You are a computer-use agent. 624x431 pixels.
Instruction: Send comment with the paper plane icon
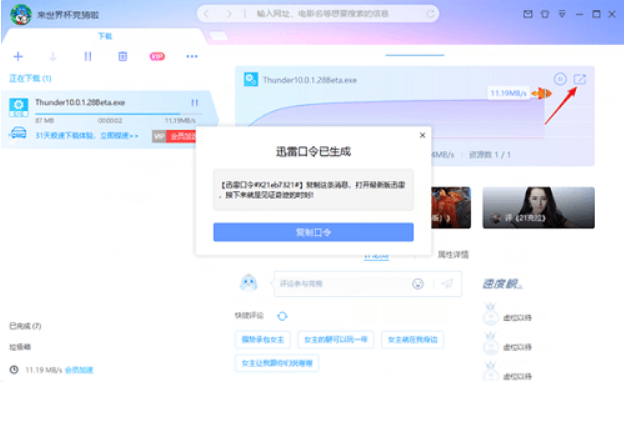point(447,284)
